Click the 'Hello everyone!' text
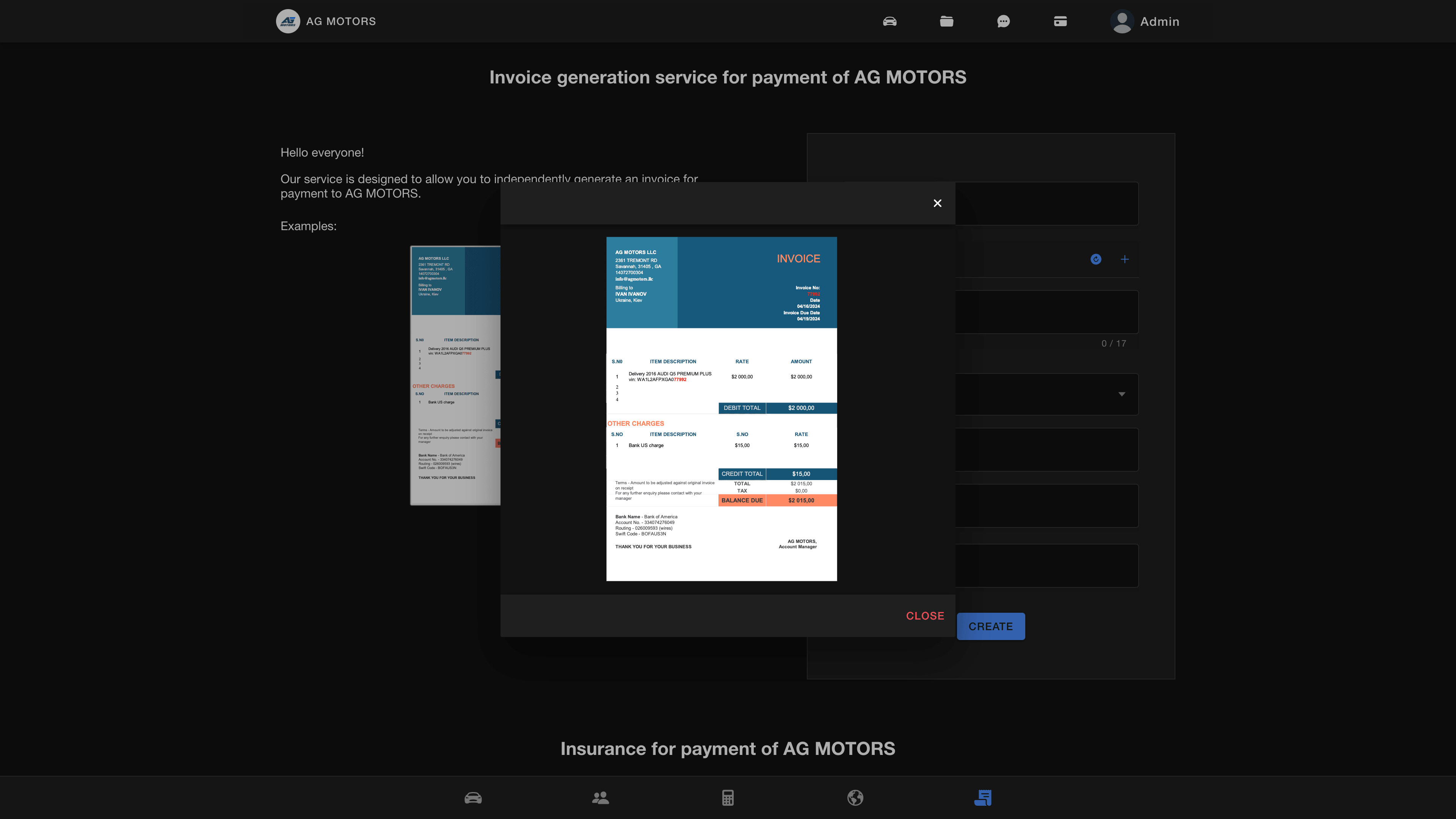This screenshot has width=1456, height=819. (322, 152)
